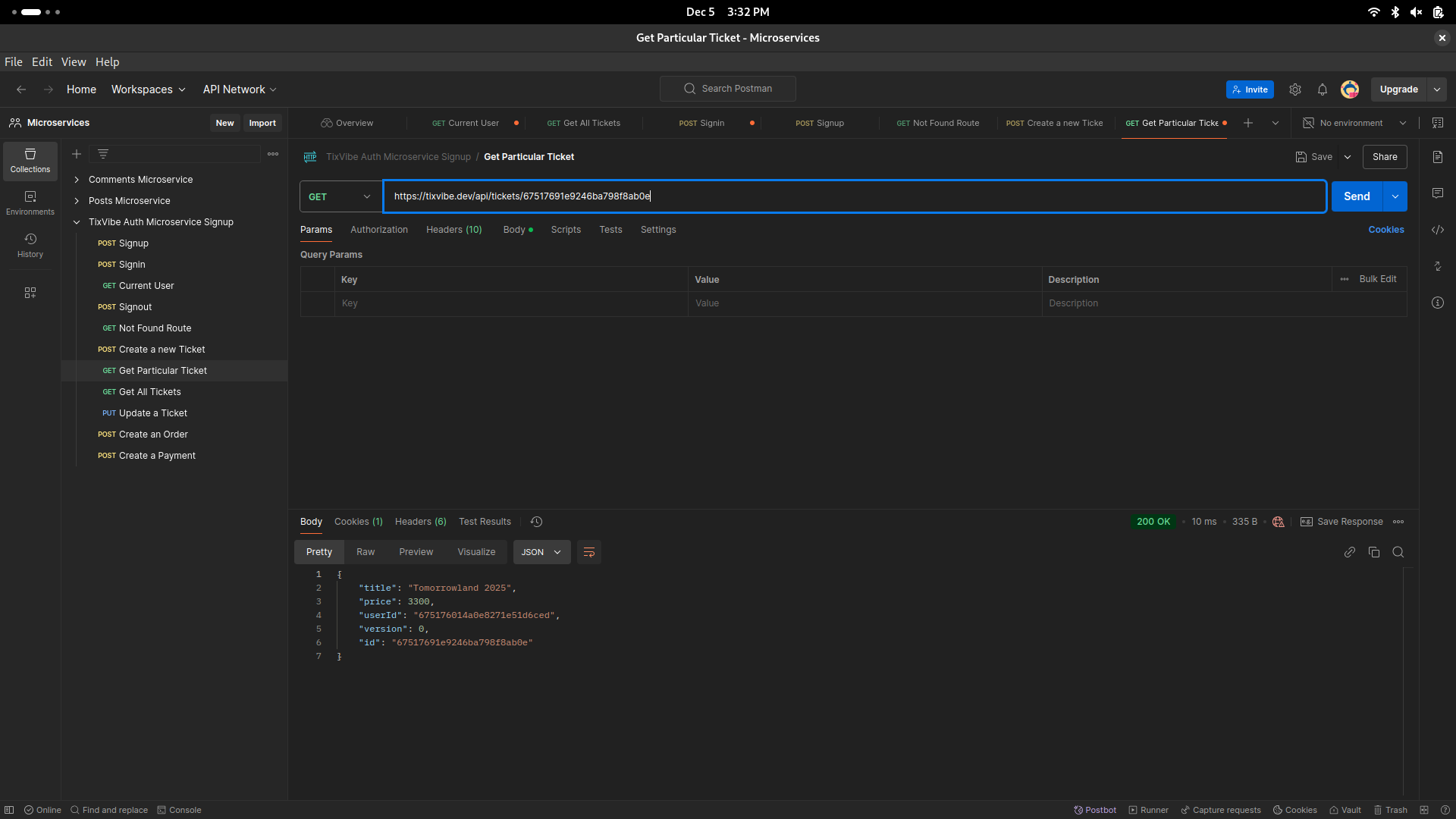Open the Collections sidebar panel
This screenshot has height=819, width=1456.
(x=30, y=161)
